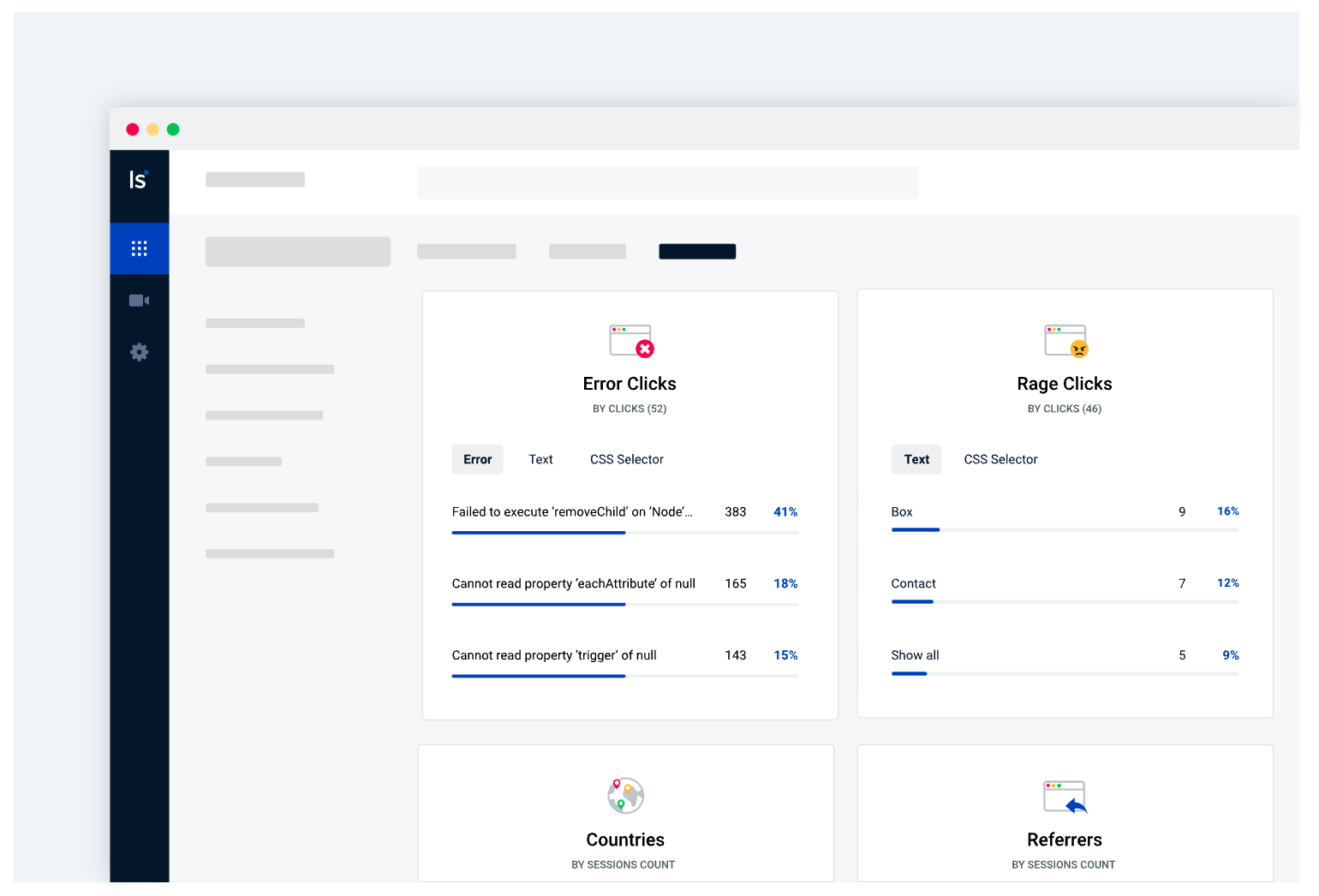Click Show all in Rage Clicks card
The width and height of the screenshot is (1319, 896).
(915, 655)
